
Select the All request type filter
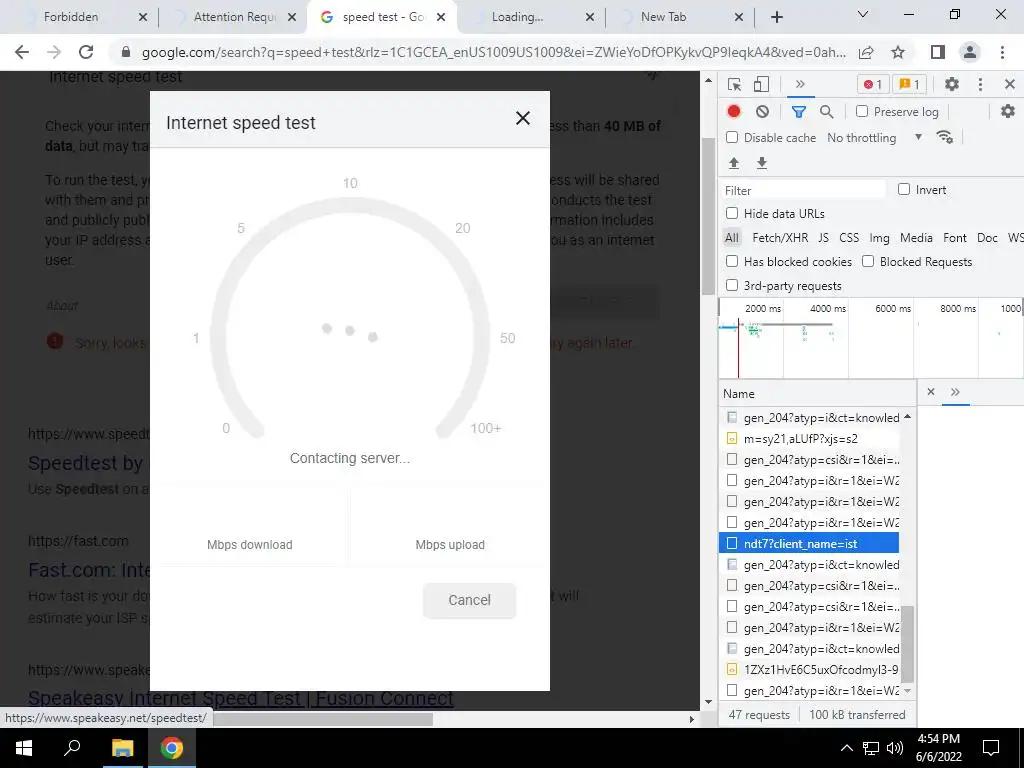[731, 238]
